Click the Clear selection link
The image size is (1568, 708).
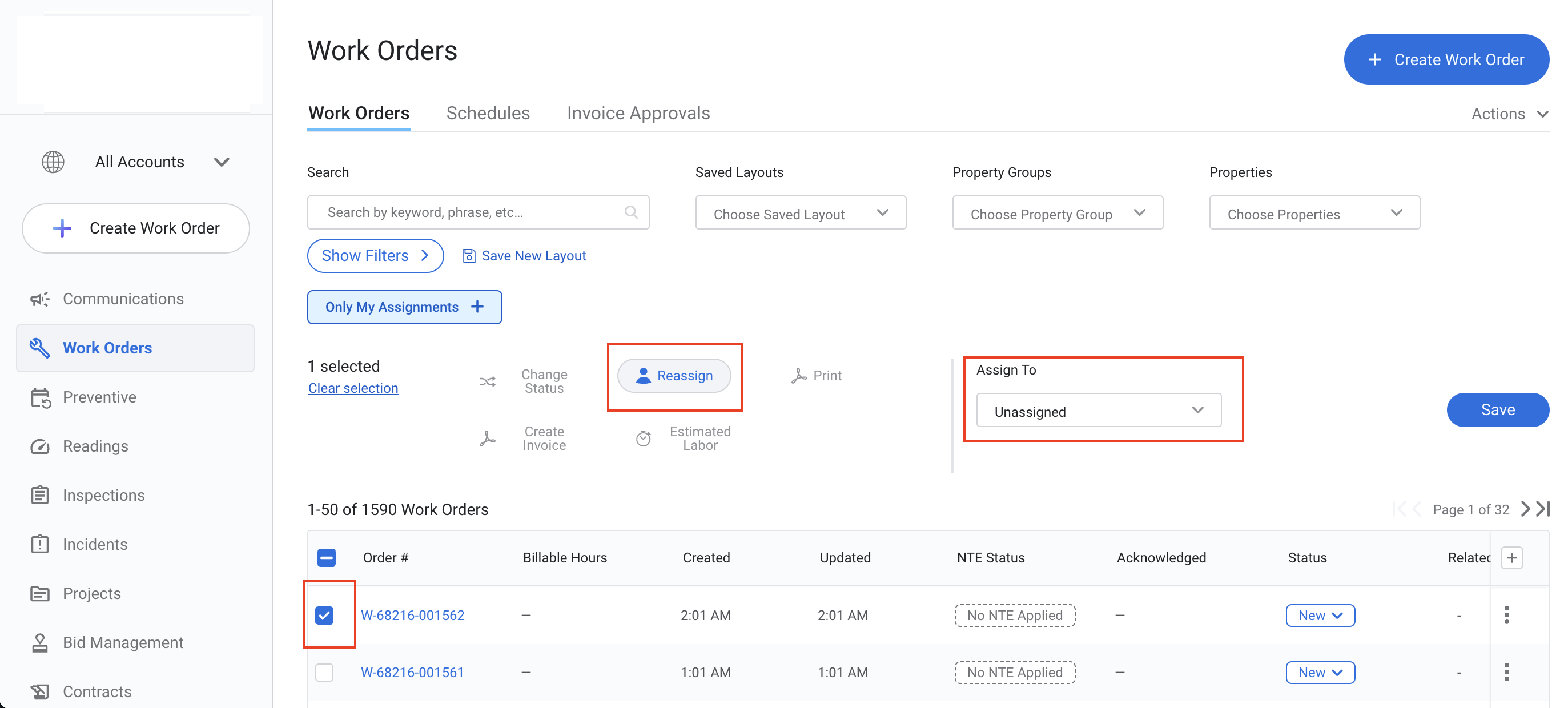pyautogui.click(x=353, y=388)
